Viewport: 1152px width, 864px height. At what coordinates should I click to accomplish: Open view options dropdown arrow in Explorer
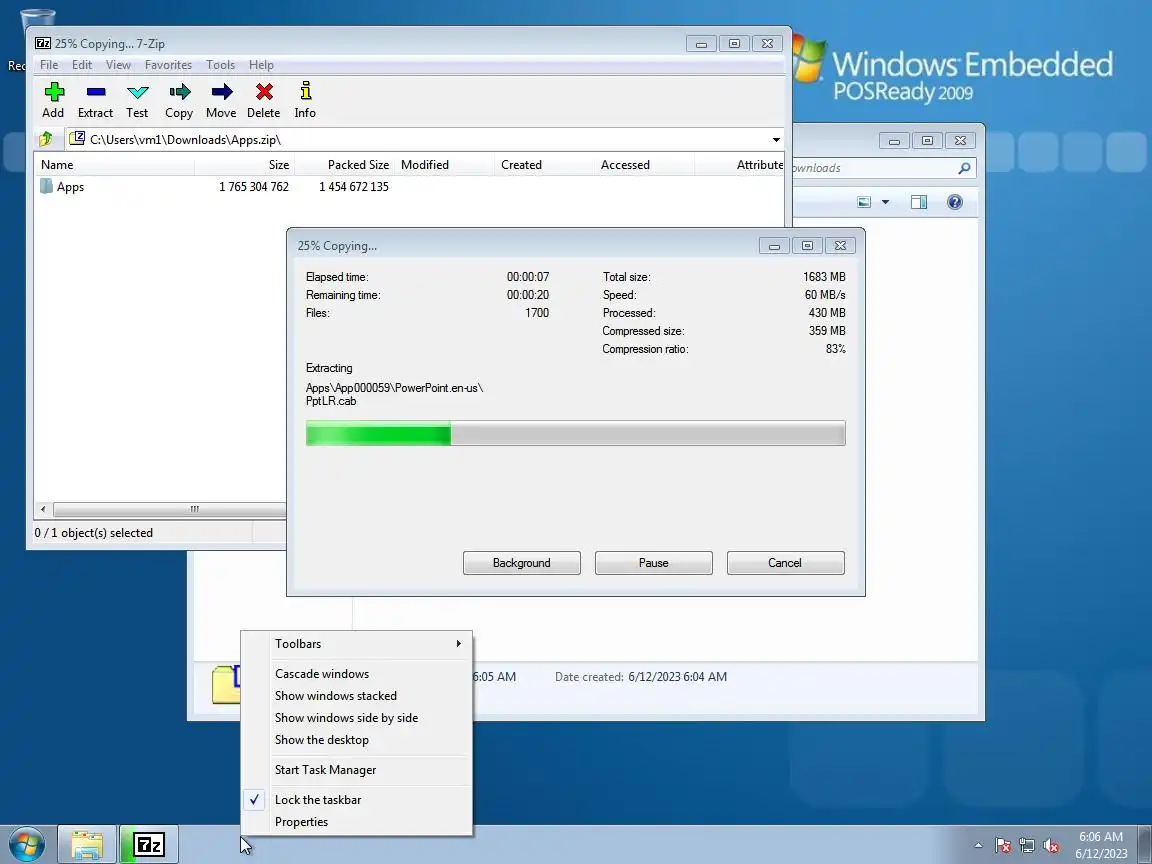click(885, 202)
